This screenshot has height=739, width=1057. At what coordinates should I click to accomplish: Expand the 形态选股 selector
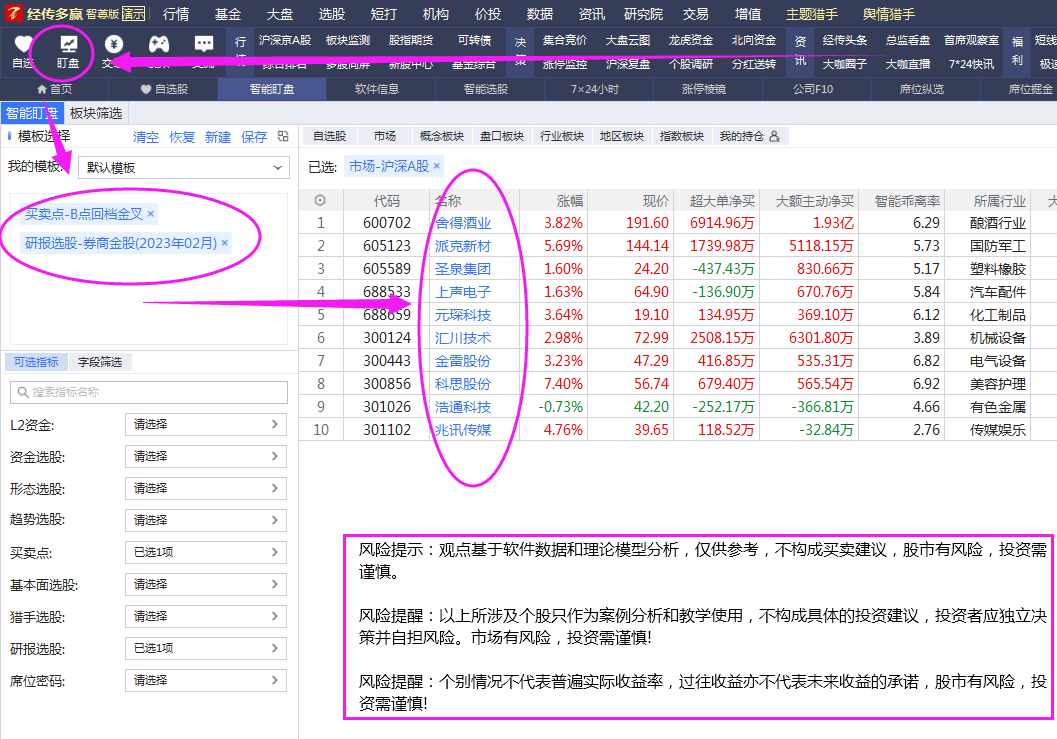(x=206, y=488)
